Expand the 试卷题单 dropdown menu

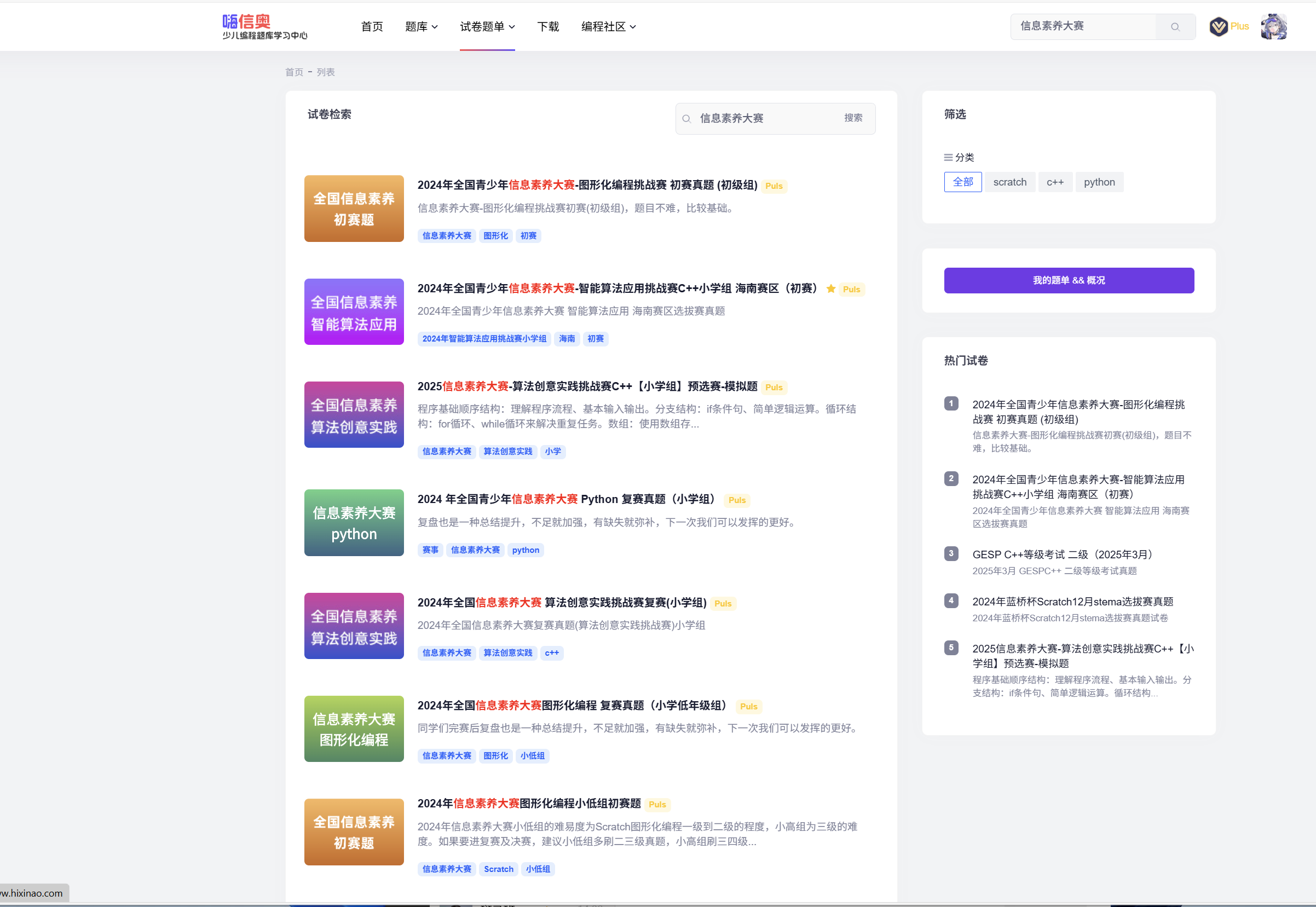487,27
